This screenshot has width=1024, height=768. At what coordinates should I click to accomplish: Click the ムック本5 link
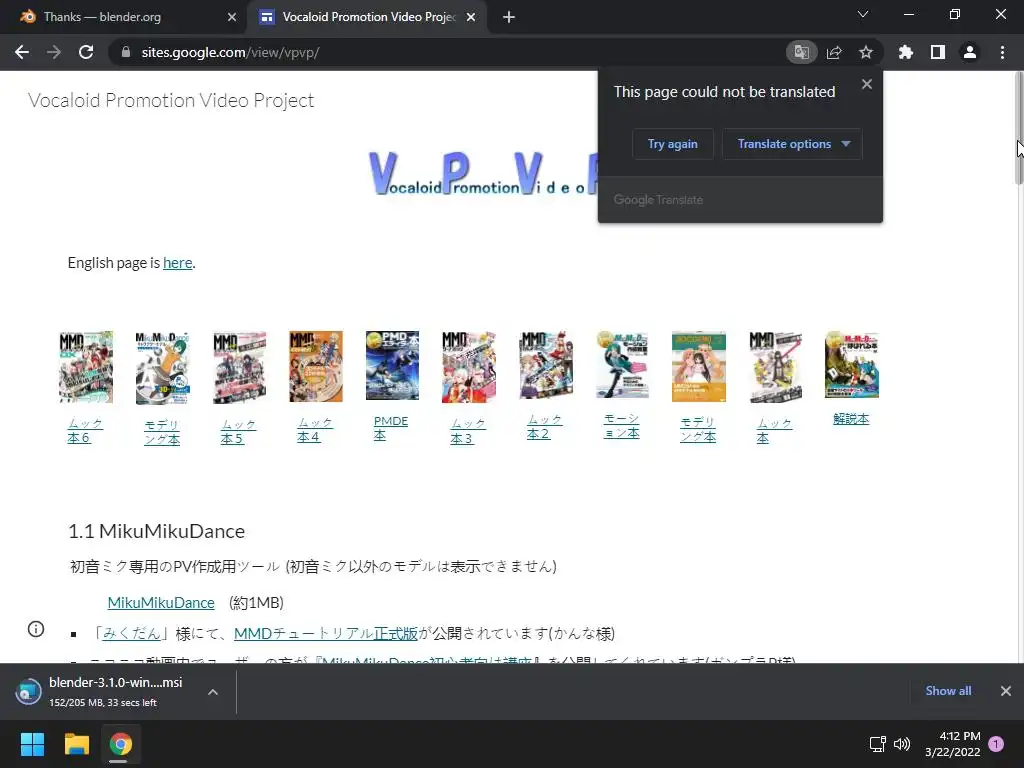[238, 432]
